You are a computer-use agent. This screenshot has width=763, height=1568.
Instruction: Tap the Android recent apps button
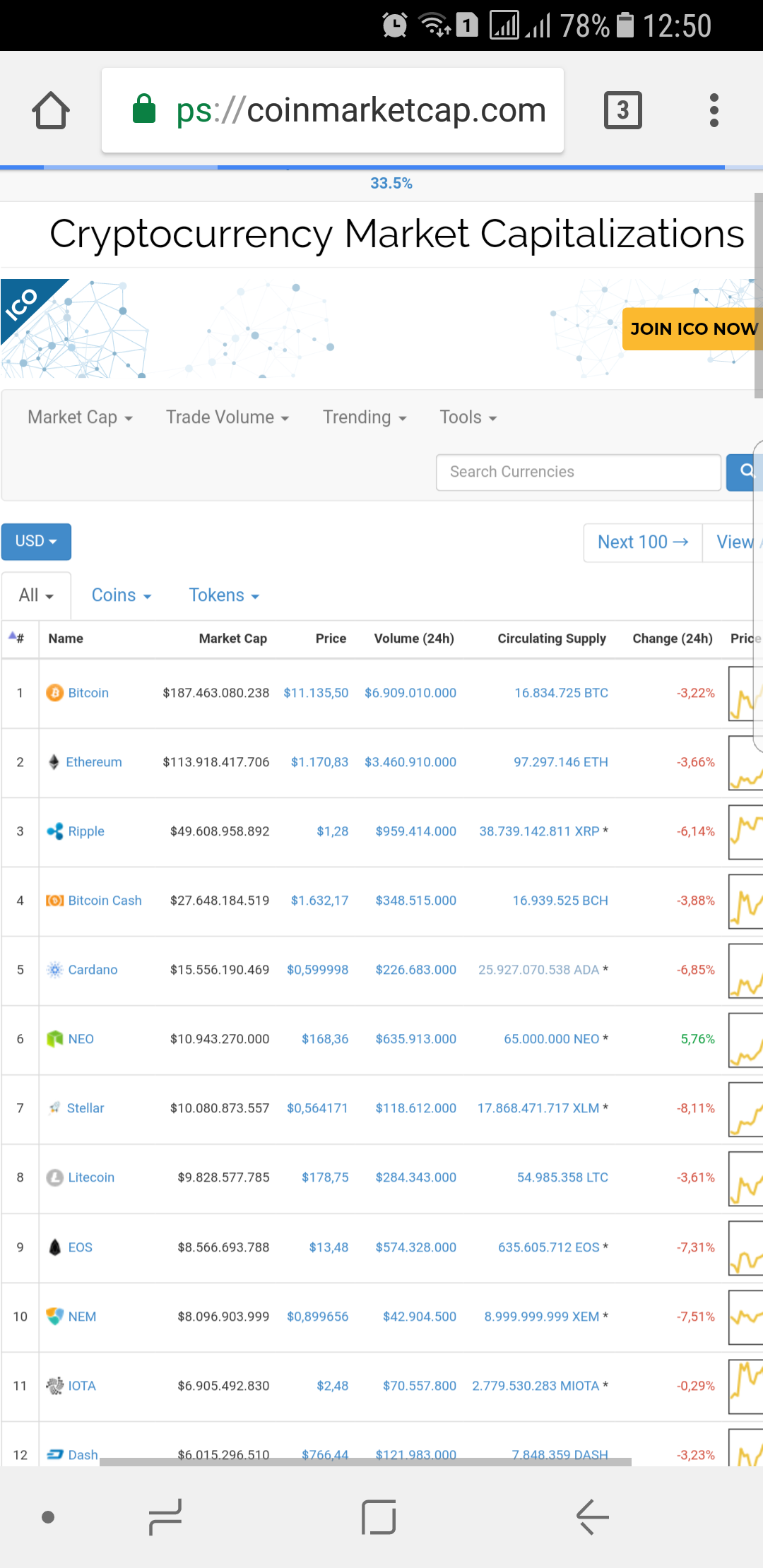(165, 1516)
